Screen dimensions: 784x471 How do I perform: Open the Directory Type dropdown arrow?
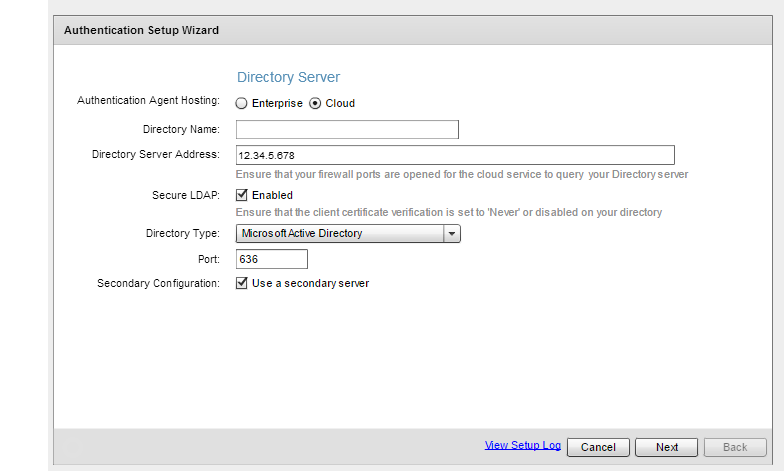point(451,233)
